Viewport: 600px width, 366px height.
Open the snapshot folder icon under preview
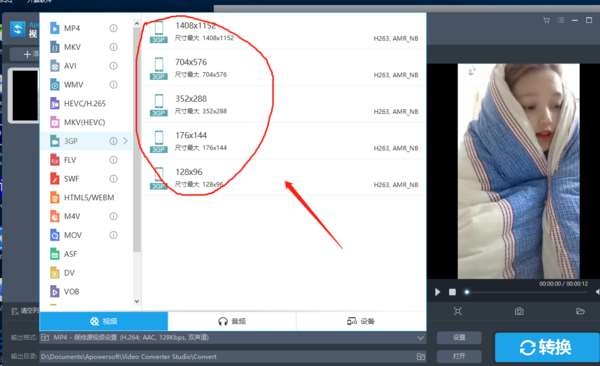(x=580, y=311)
